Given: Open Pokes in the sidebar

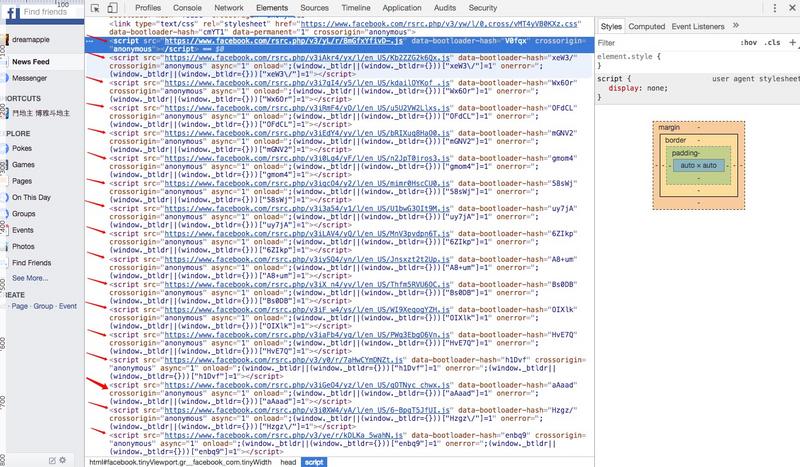Looking at the screenshot, I should click(x=22, y=148).
